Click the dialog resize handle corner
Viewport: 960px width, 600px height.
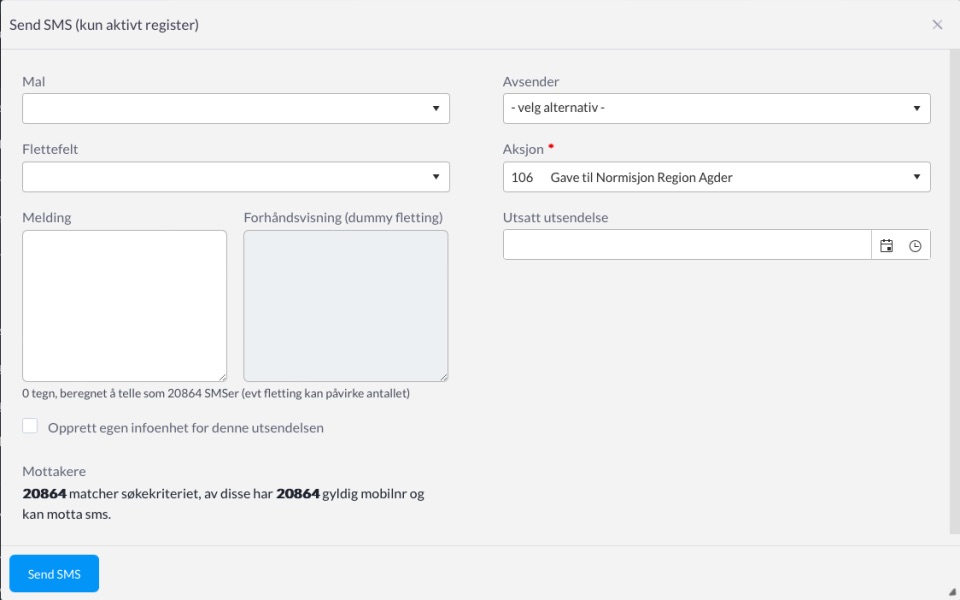[x=953, y=592]
